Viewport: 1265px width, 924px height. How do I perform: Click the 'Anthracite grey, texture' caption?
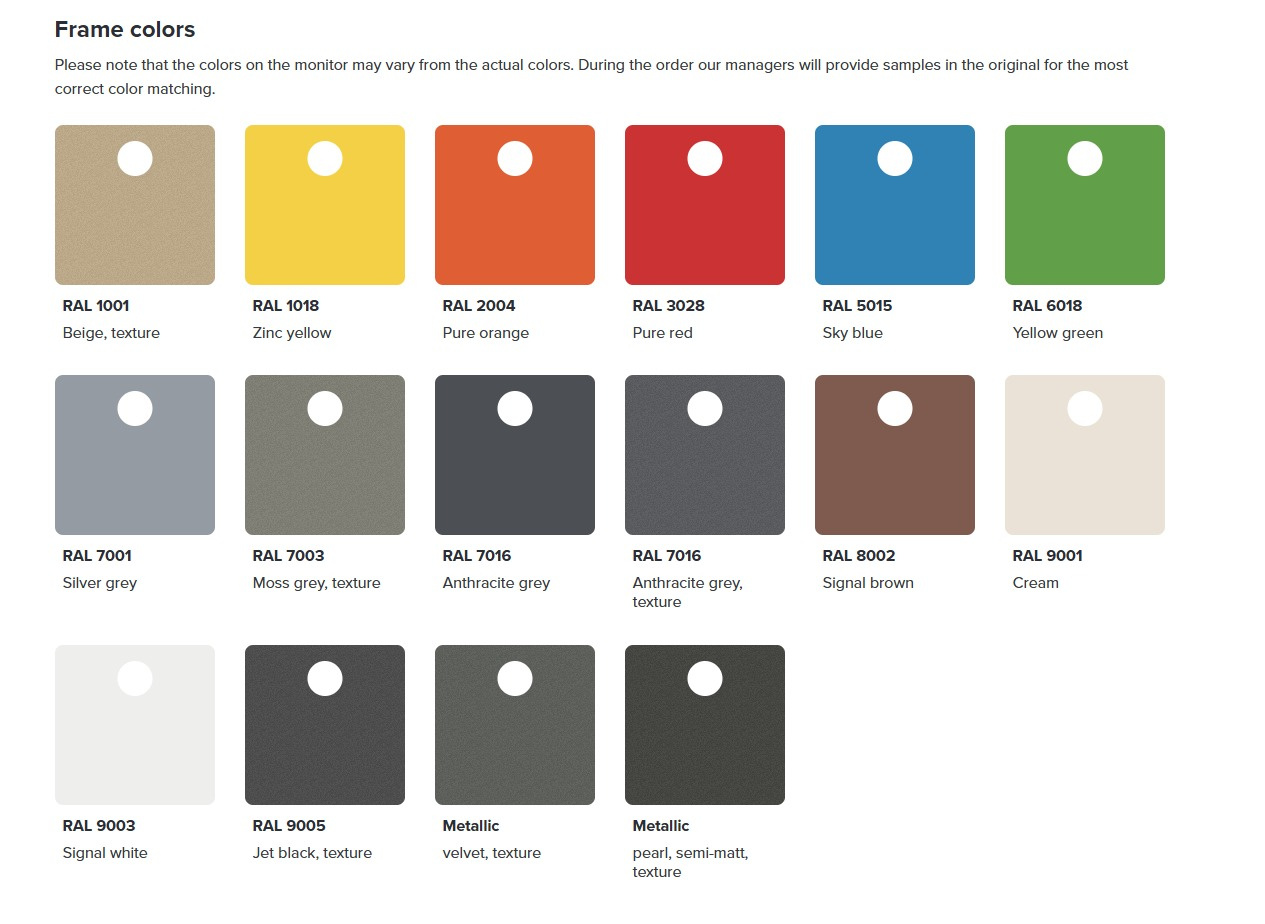pos(687,592)
